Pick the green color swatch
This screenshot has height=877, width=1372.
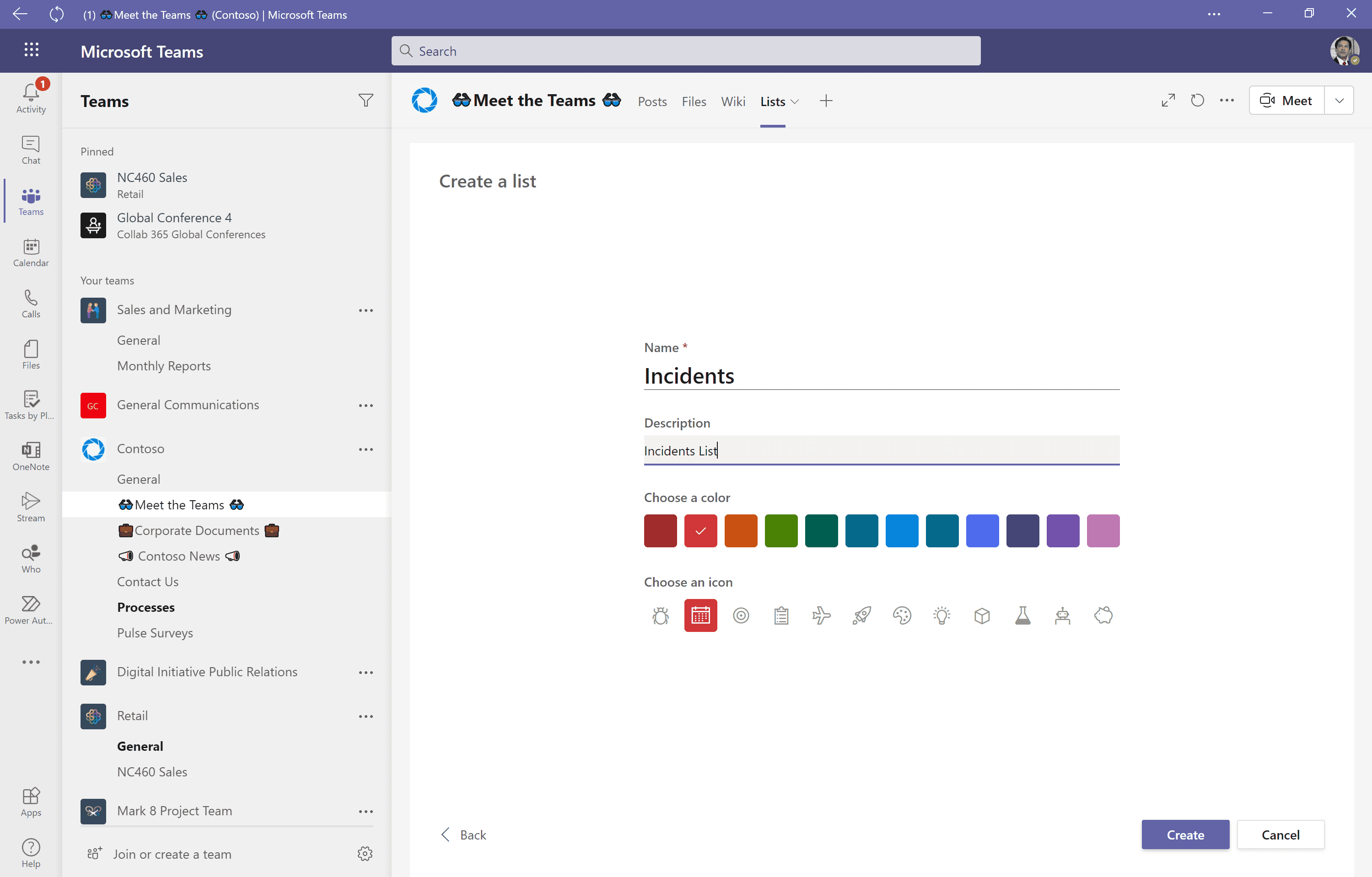pyautogui.click(x=781, y=531)
